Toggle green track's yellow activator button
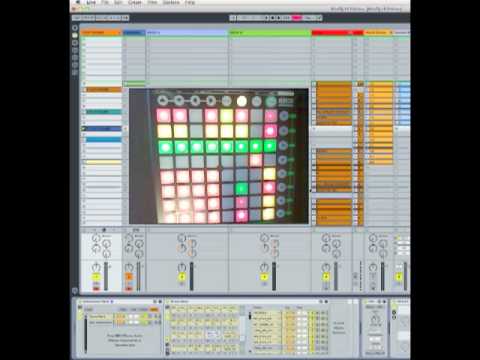 (264, 277)
